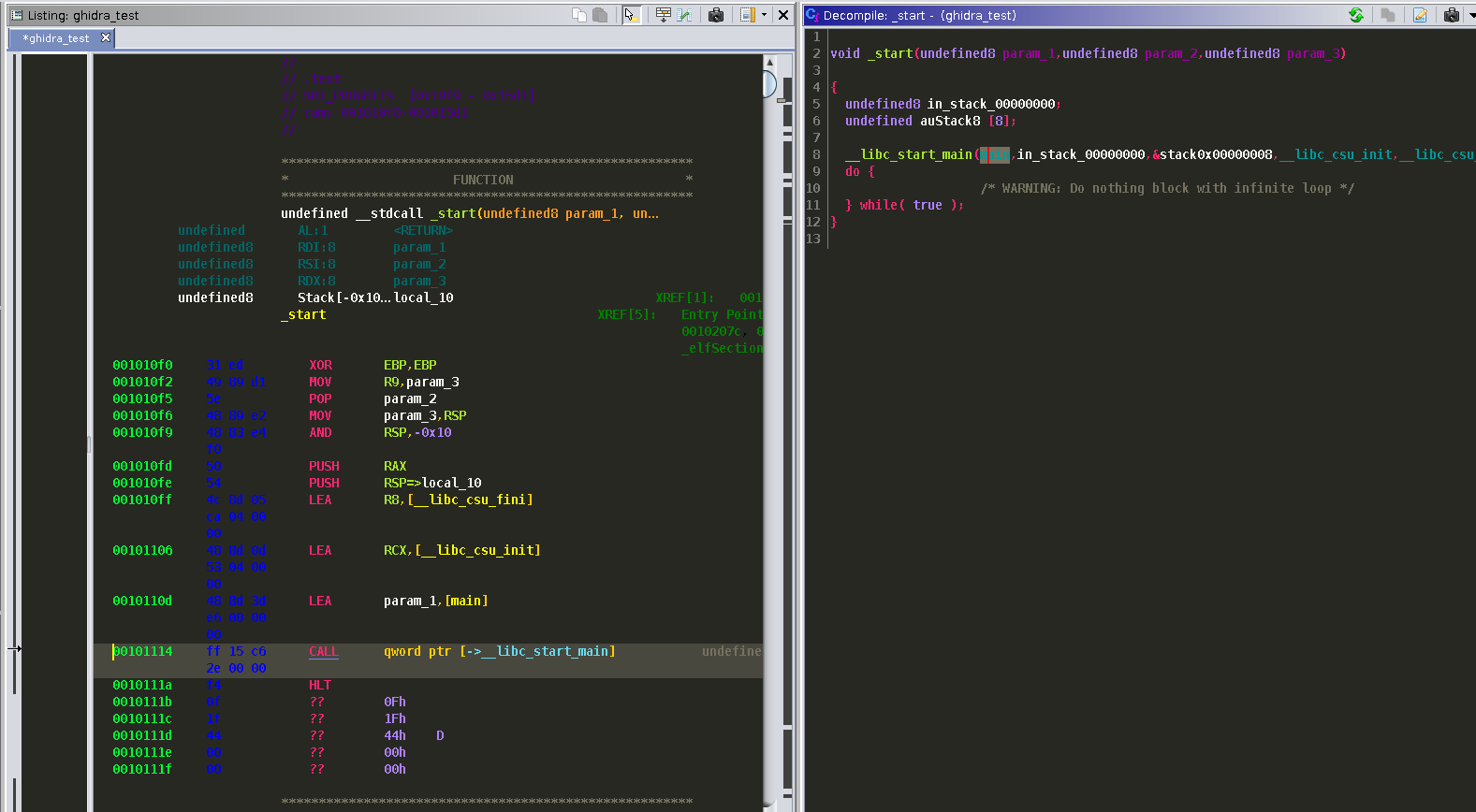Open Decompile export pencil note icon
1476x812 pixels.
pos(1420,15)
